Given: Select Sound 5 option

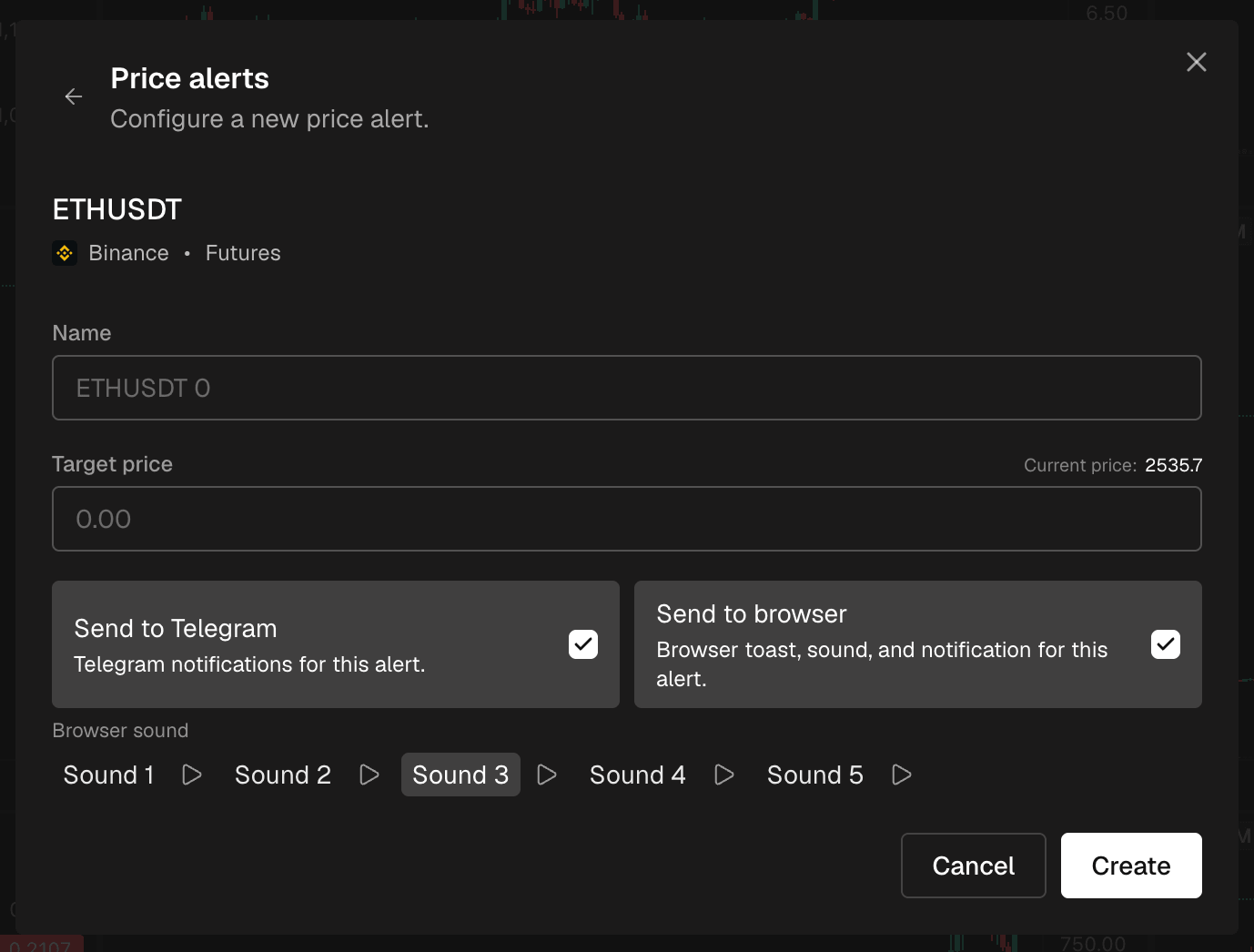Looking at the screenshot, I should click(815, 775).
